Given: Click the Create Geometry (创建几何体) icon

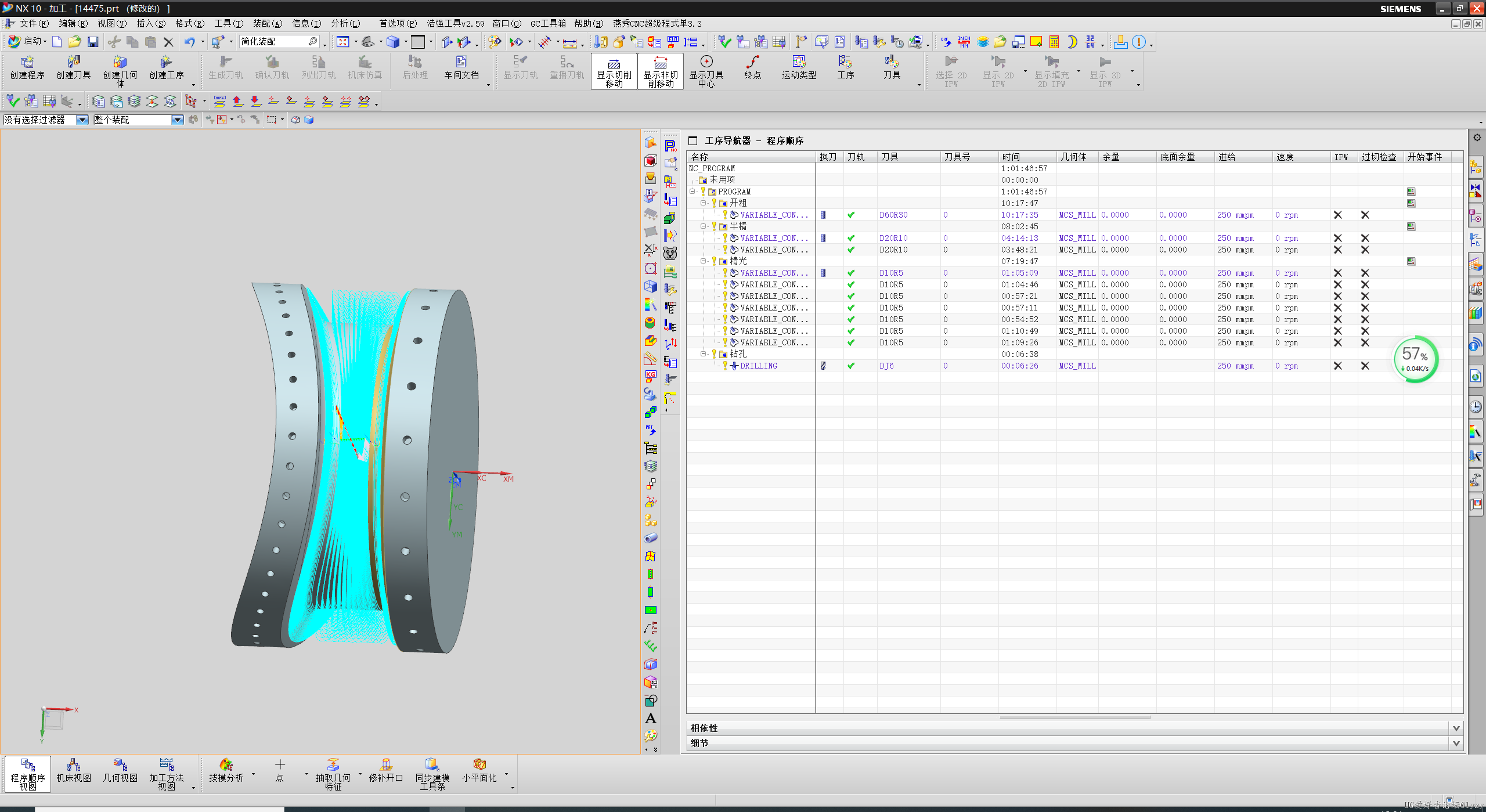Looking at the screenshot, I should tap(120, 71).
